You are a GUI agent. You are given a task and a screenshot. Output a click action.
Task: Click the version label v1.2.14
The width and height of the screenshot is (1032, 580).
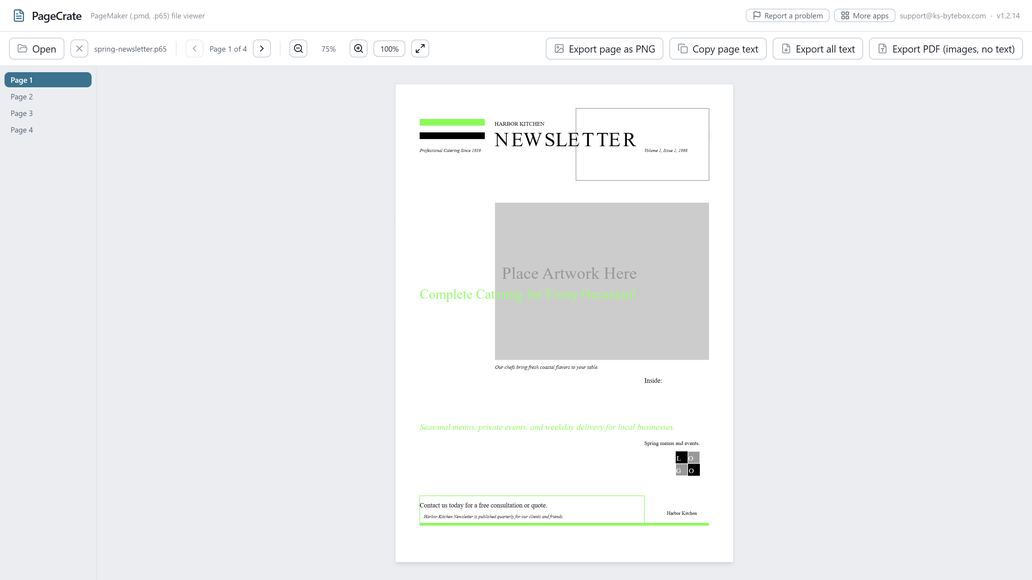[x=1008, y=16]
